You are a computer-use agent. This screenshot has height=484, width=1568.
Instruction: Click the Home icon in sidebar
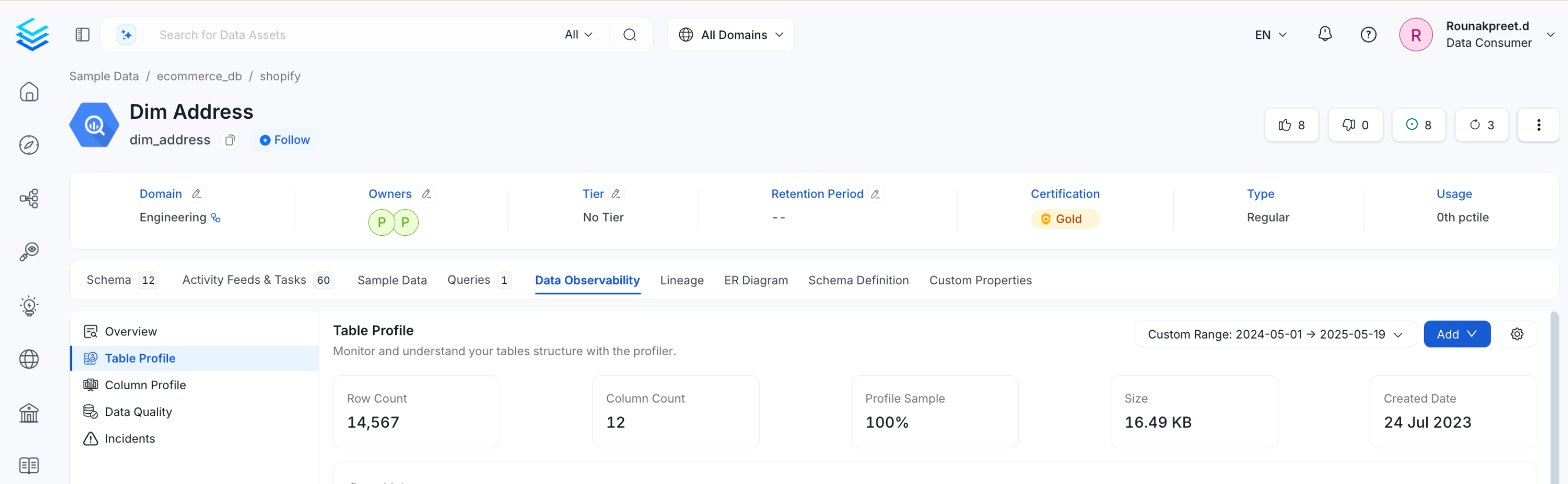tap(29, 92)
